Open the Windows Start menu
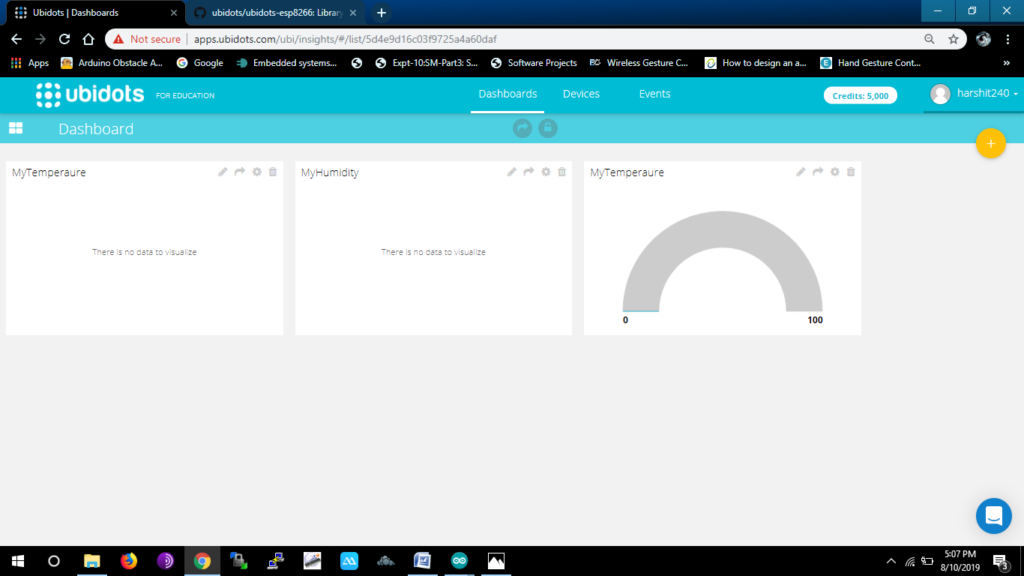Viewport: 1024px width, 576px height. 18,561
